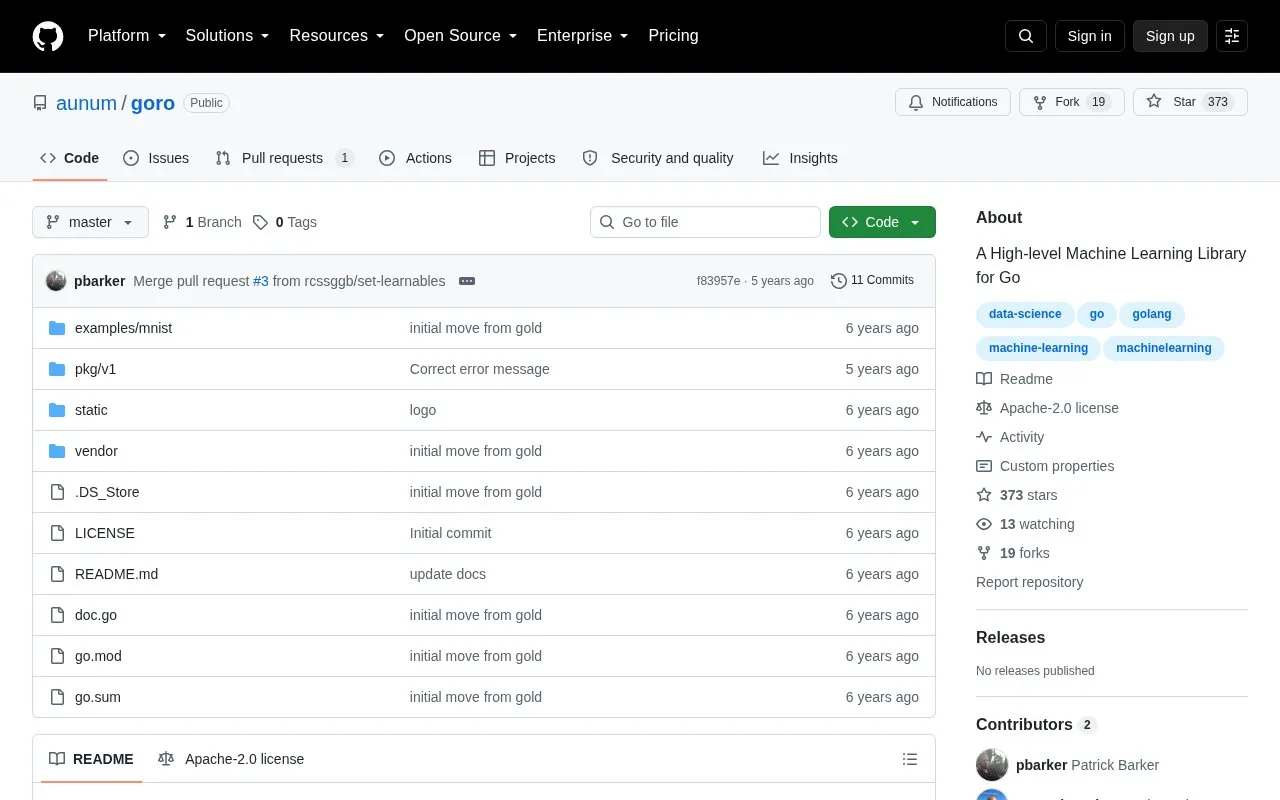This screenshot has width=1280, height=800.
Task: Select the Apache-2.0 license README tab
Action: pos(231,759)
